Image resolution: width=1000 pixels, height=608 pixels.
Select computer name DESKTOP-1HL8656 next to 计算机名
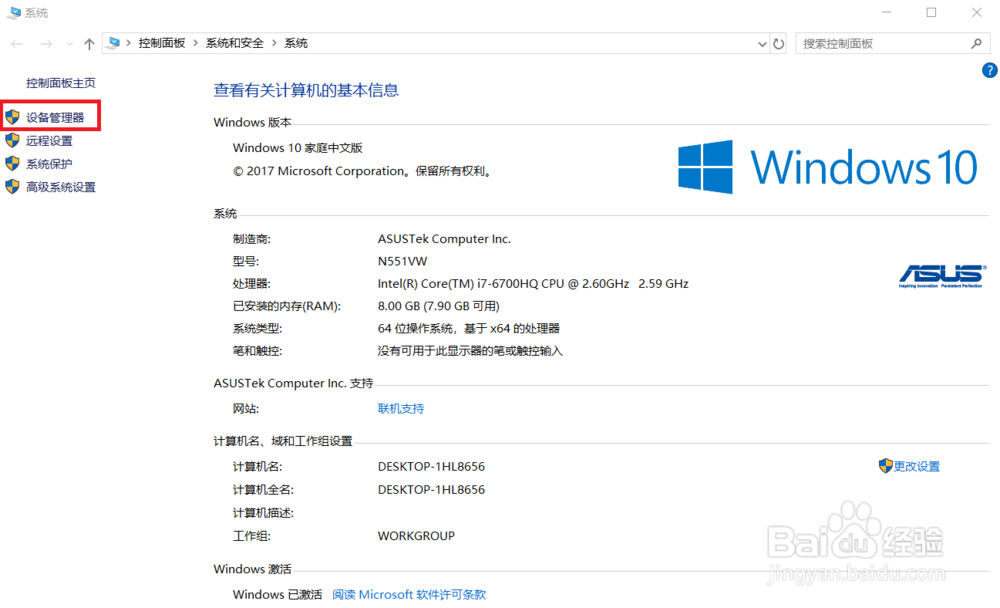pyautogui.click(x=431, y=467)
